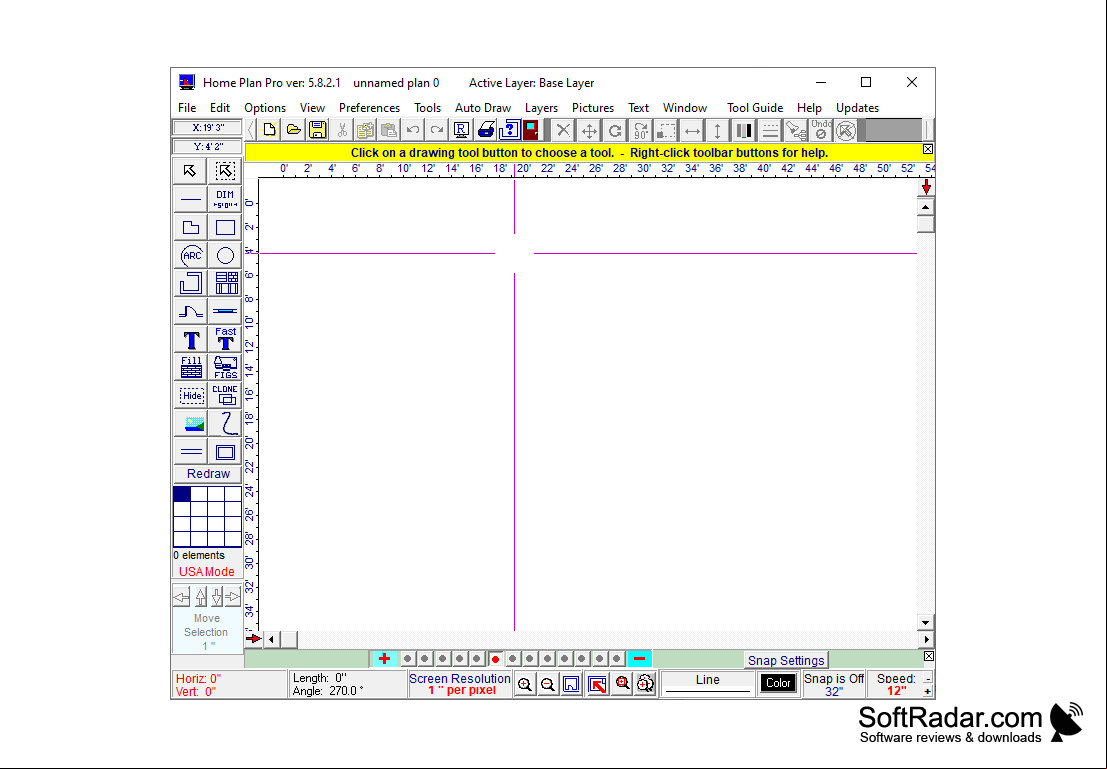This screenshot has width=1107, height=769.
Task: Click the Undo arrow in toolbar
Action: [413, 130]
